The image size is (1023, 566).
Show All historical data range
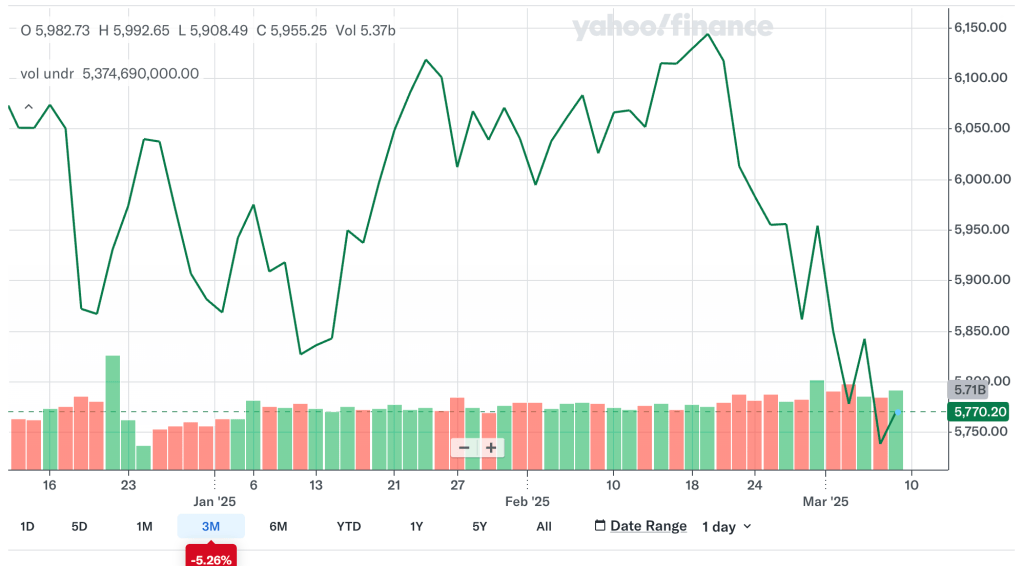point(544,526)
